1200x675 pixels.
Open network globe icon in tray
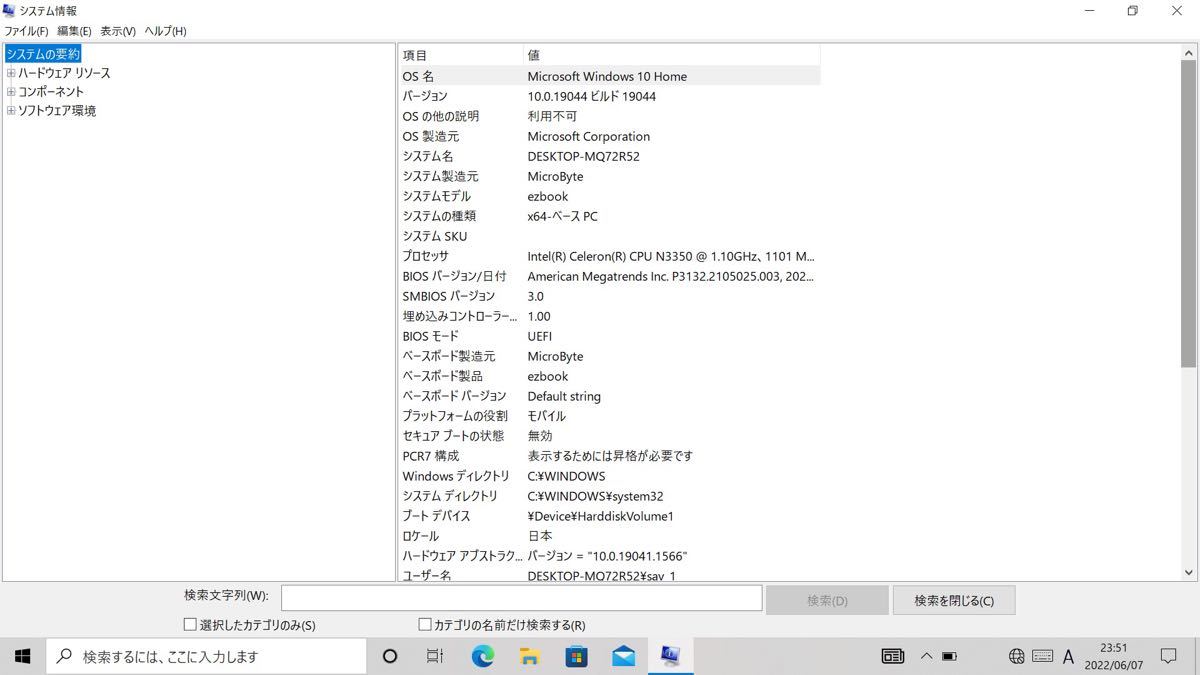[1017, 656]
